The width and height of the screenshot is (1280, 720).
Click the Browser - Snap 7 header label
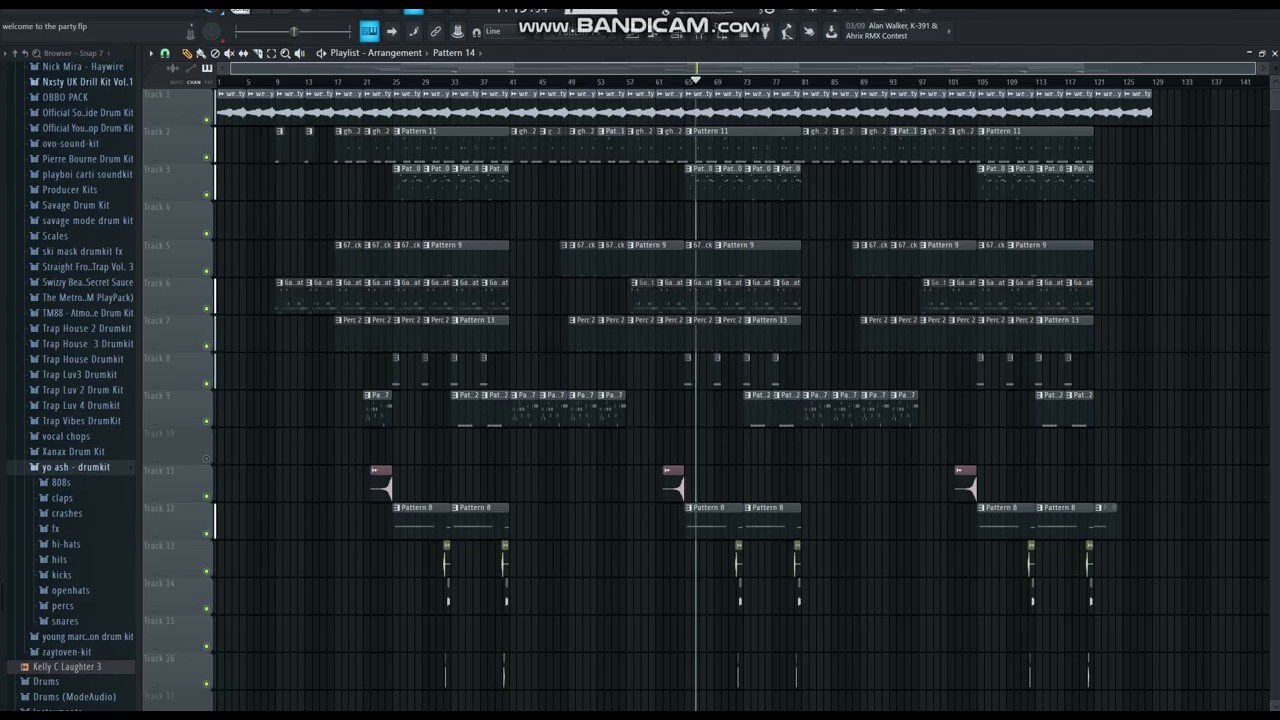click(x=73, y=53)
